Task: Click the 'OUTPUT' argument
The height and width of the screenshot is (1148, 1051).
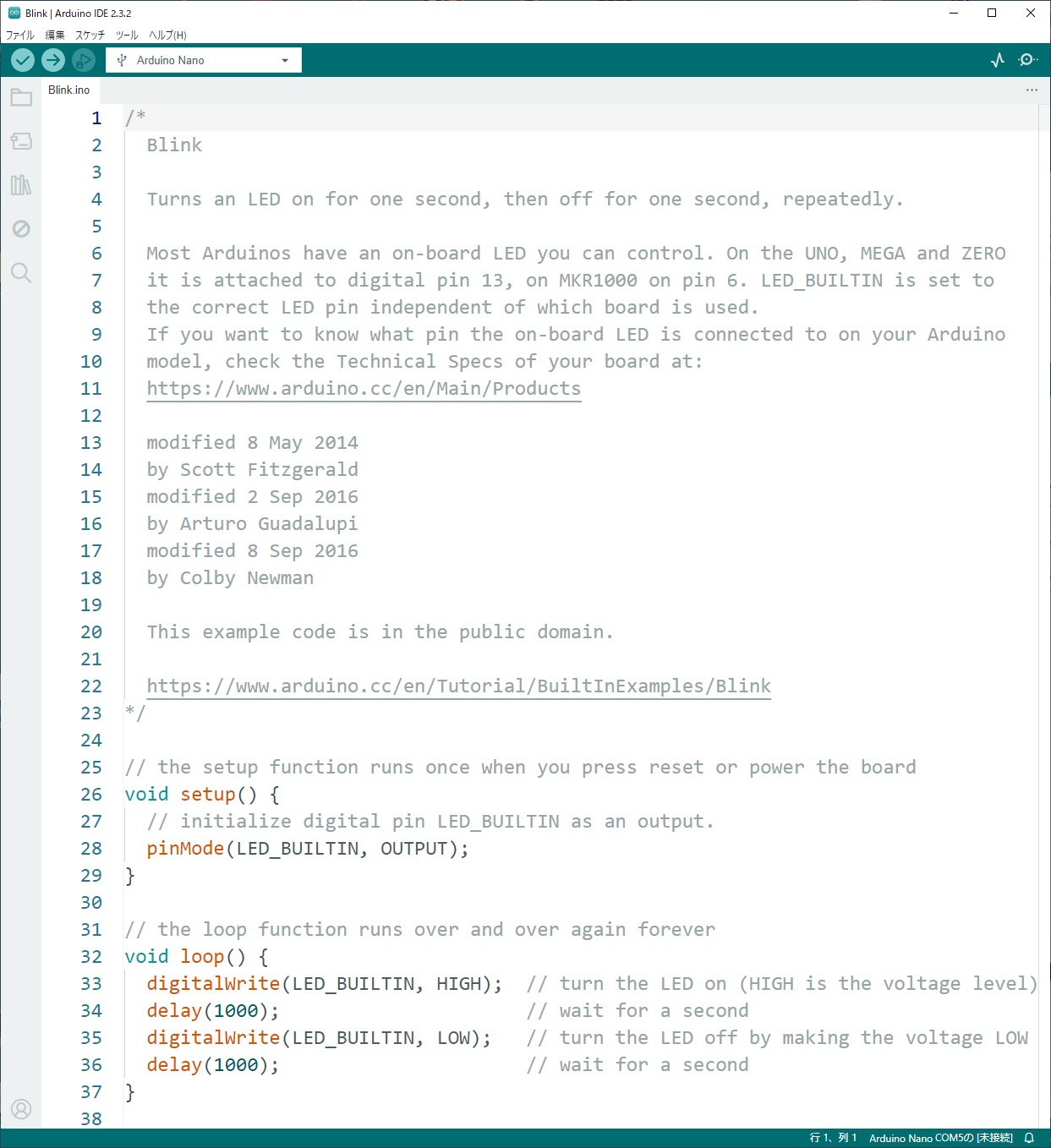Action: [413, 848]
